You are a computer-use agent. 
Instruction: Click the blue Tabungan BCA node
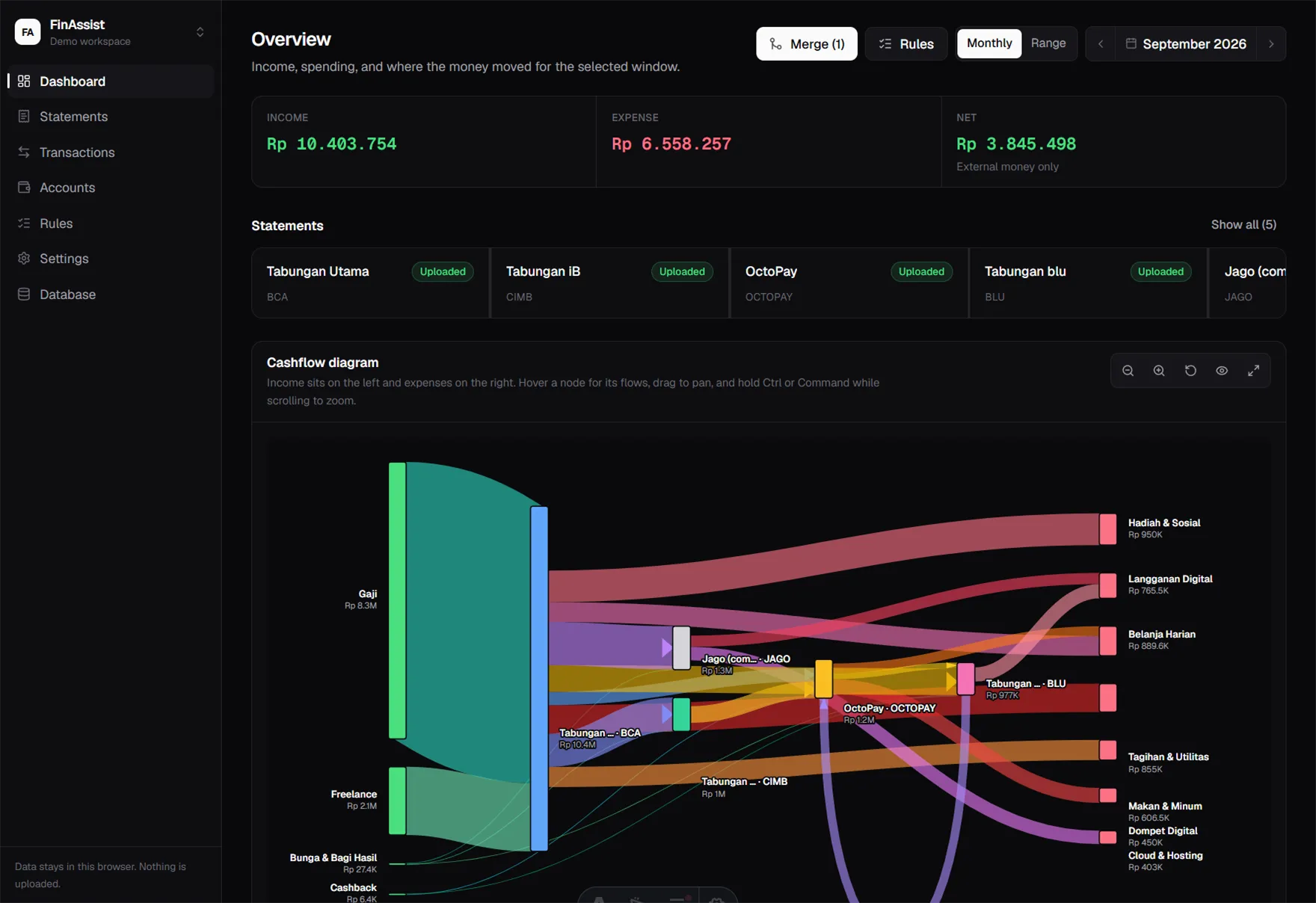point(539,679)
